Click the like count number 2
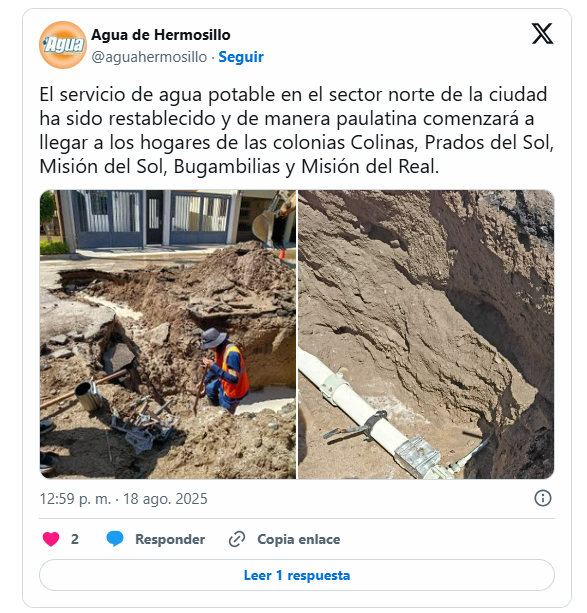The image size is (587, 613). 75,540
